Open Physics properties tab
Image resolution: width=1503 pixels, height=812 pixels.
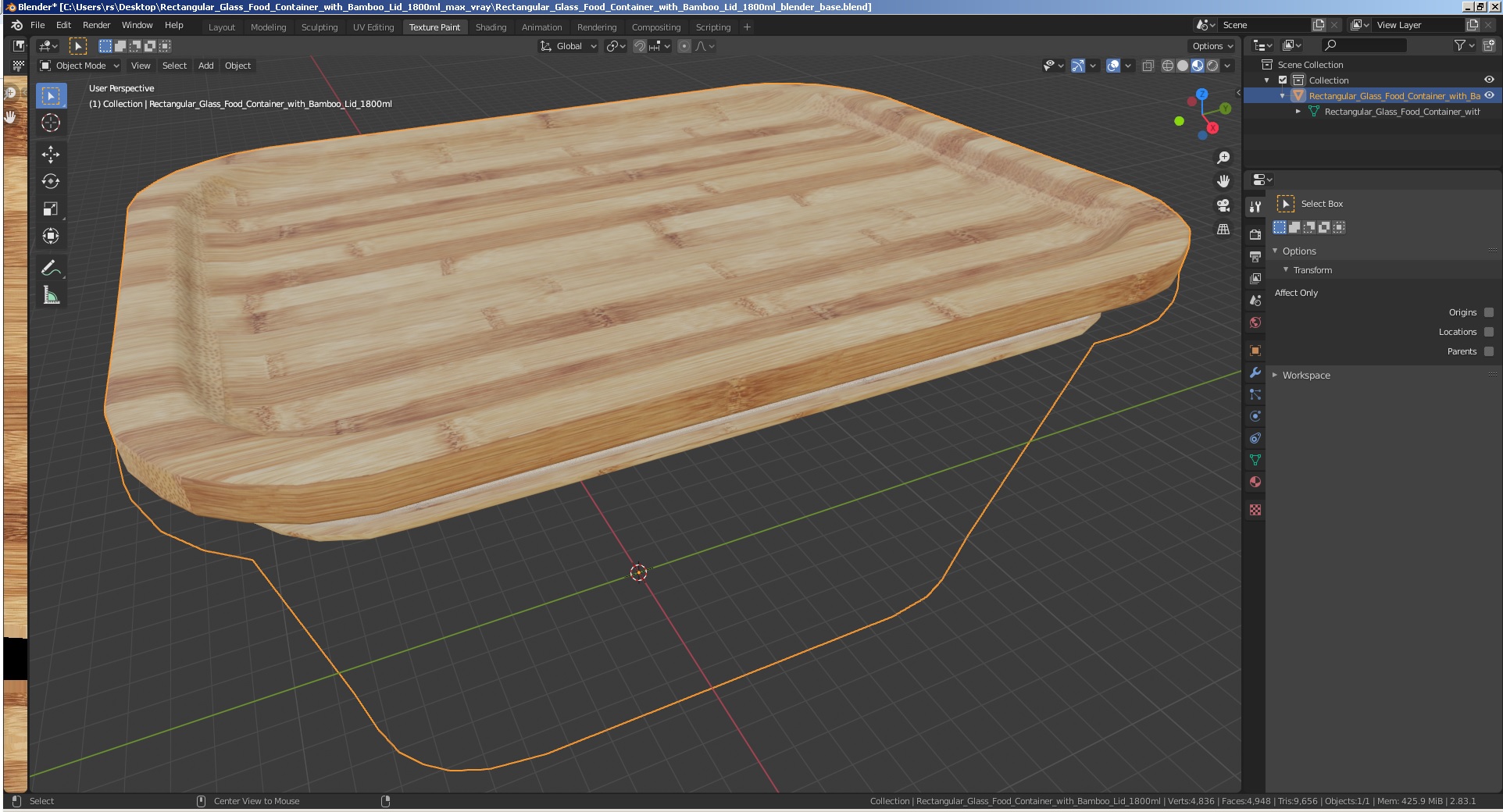click(x=1255, y=416)
